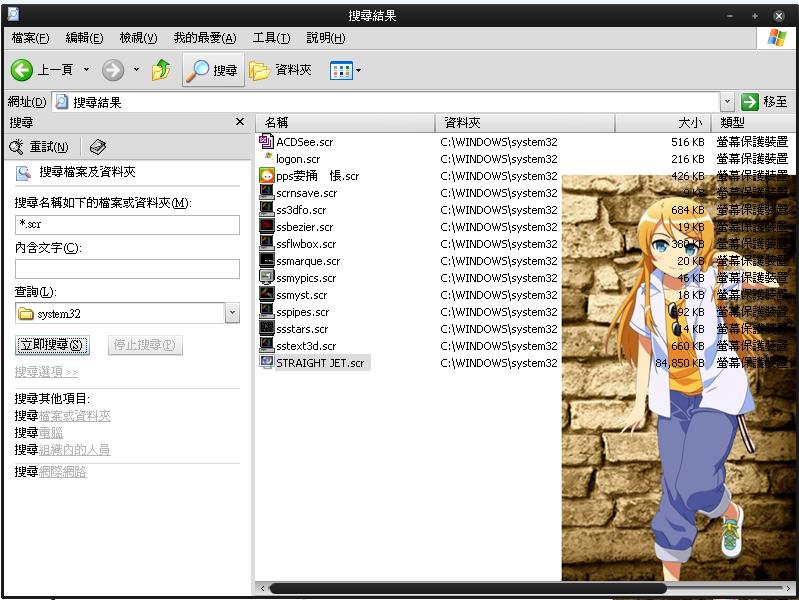The height and width of the screenshot is (600, 799).
Task: Click the 立即搜尋(S) button
Action: pos(52,345)
